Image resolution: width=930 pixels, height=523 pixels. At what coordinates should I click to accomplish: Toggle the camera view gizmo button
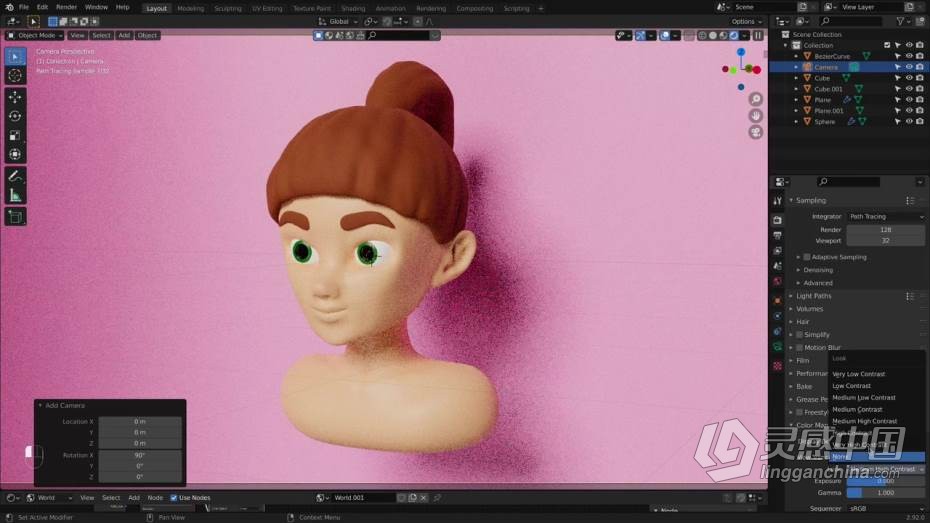[x=756, y=132]
